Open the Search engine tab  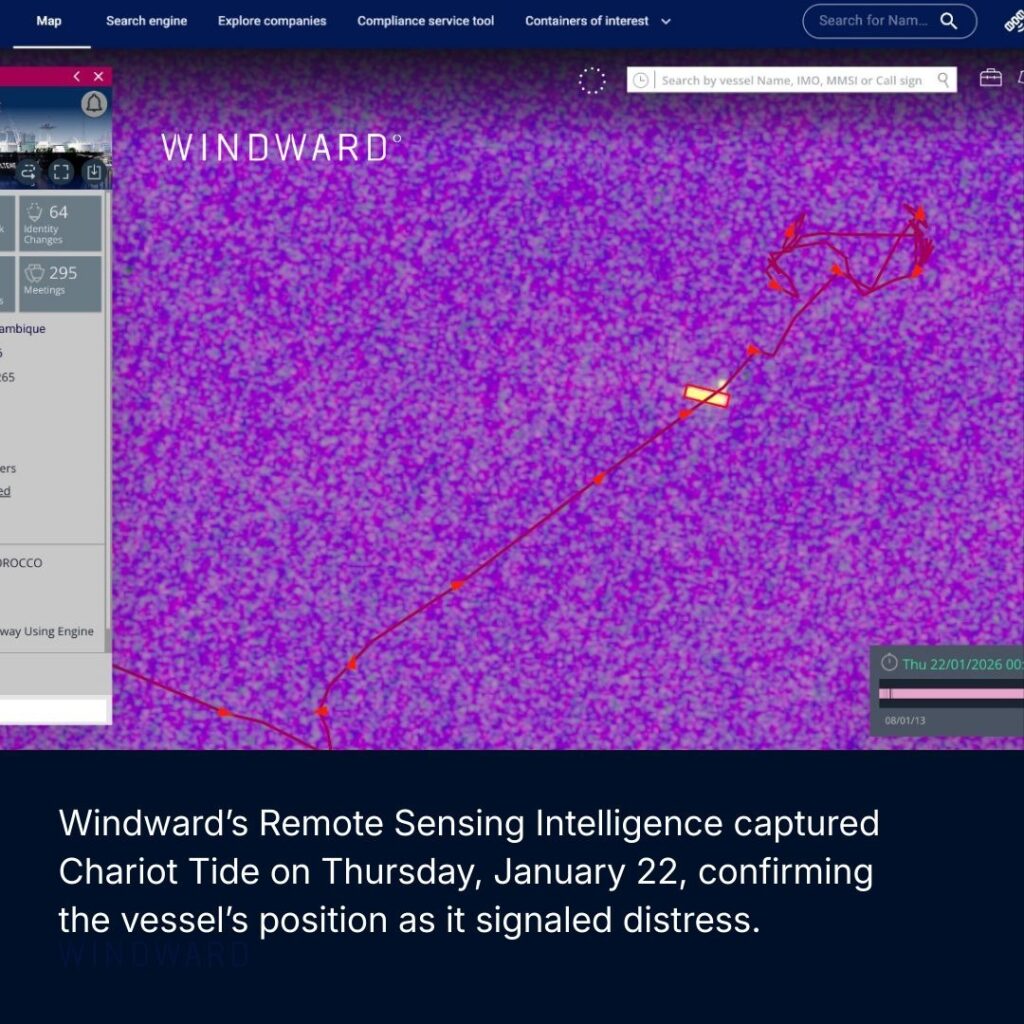[146, 21]
